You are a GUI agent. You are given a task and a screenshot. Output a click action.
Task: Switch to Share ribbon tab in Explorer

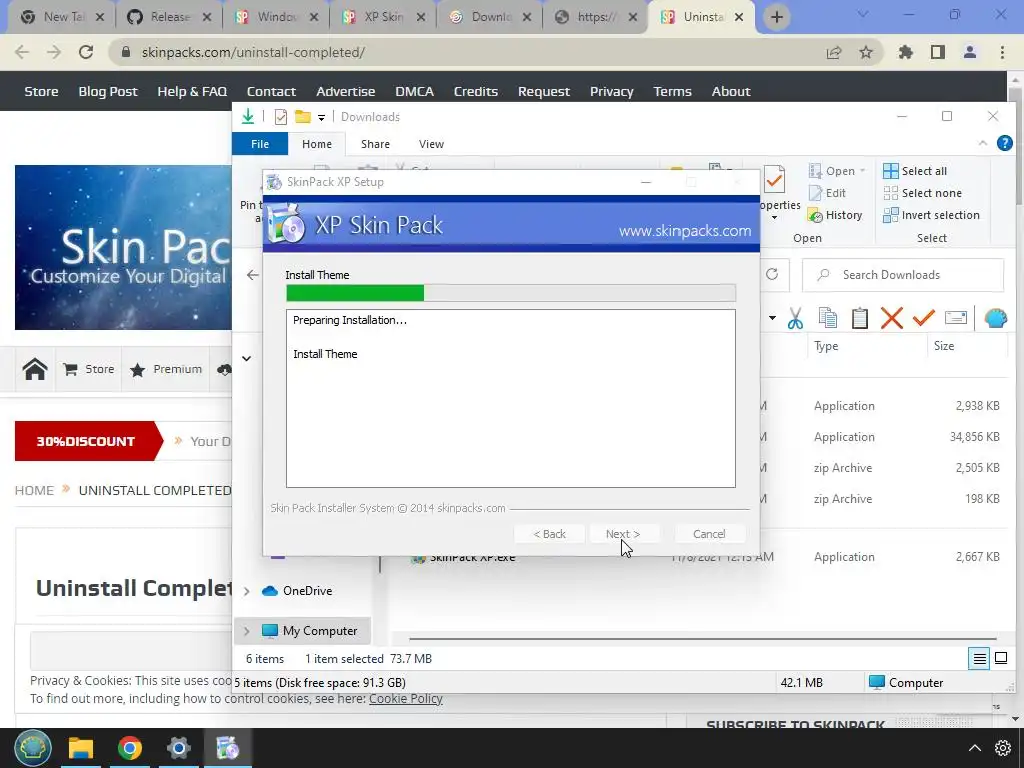pos(376,144)
